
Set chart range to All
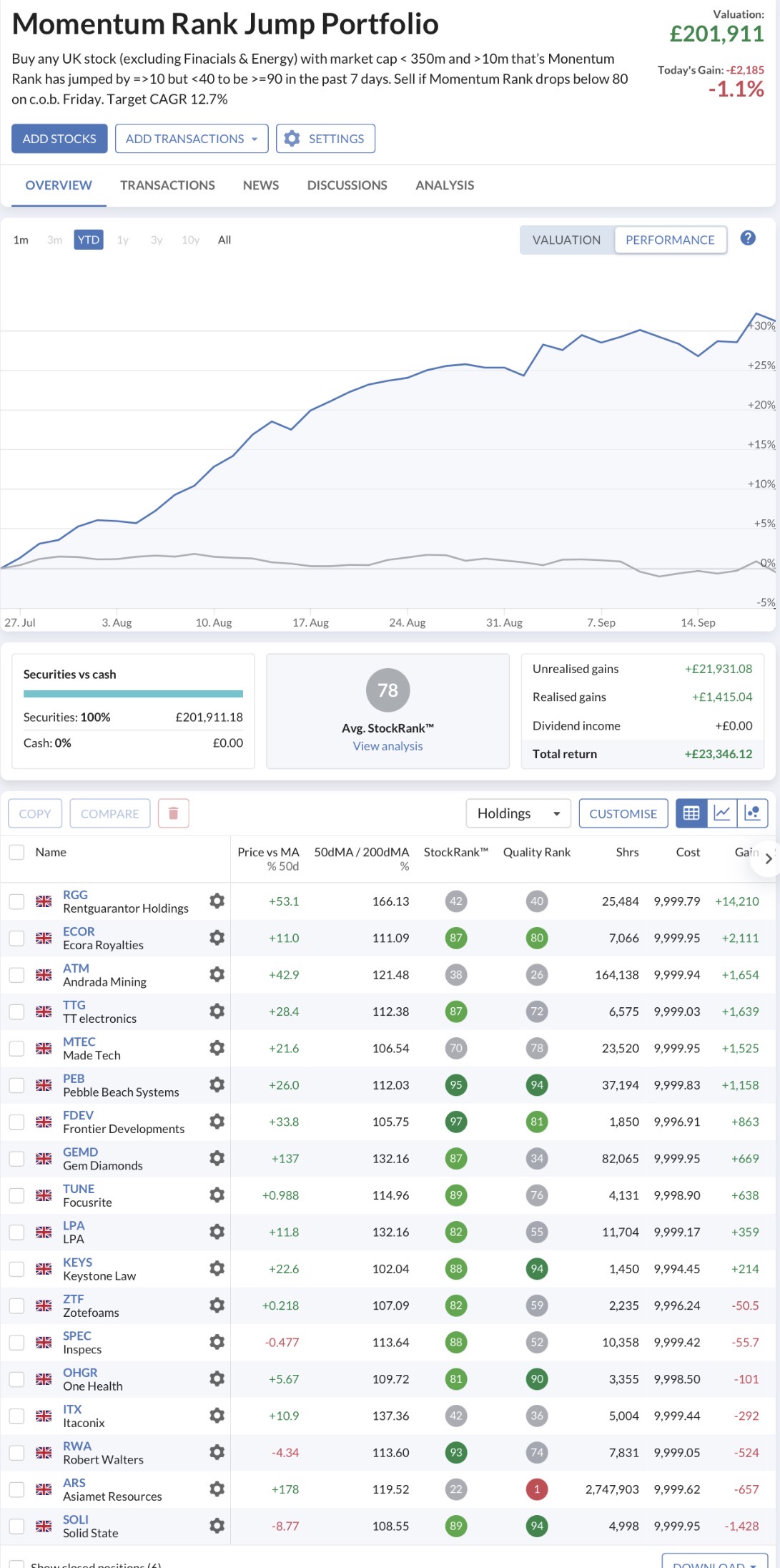tap(224, 240)
